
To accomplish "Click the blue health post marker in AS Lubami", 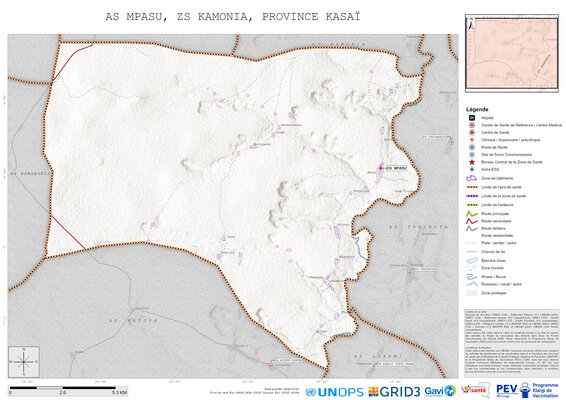I will [373, 370].
